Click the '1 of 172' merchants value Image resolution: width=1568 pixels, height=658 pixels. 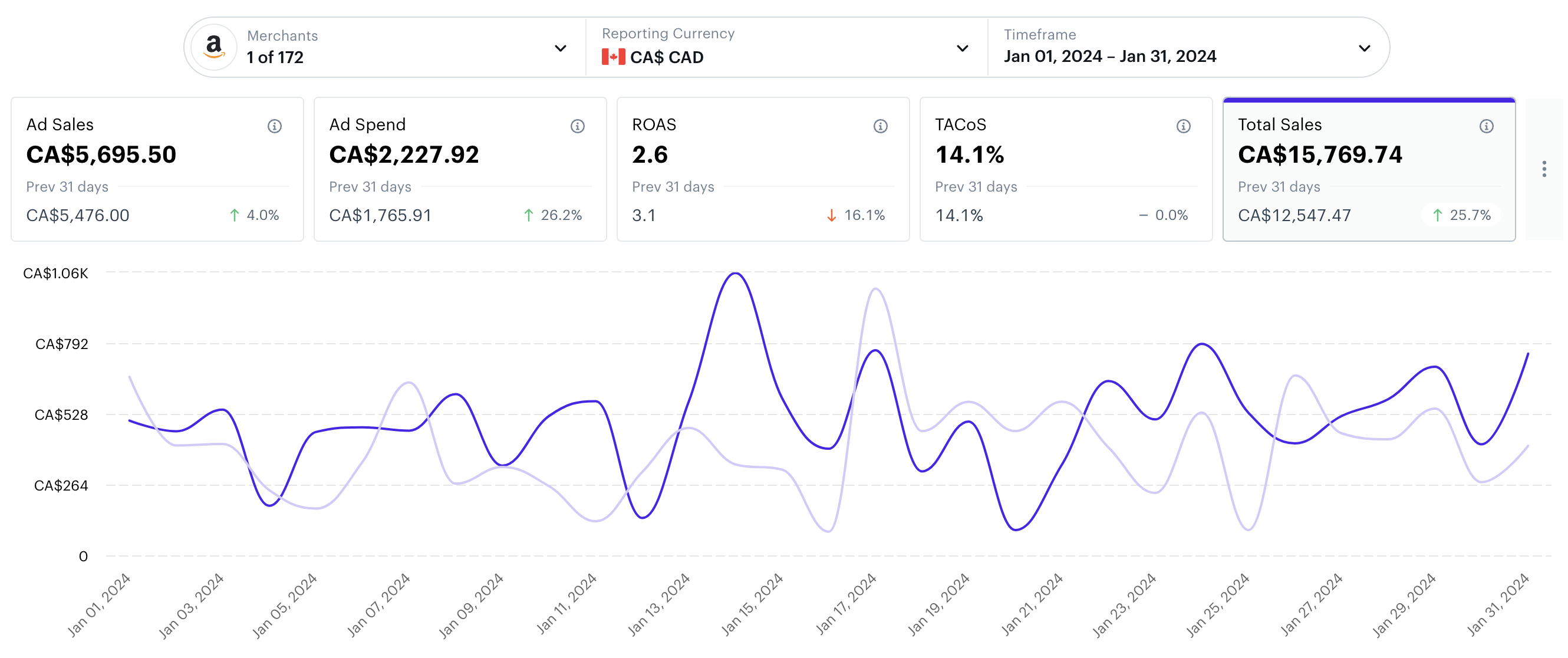275,57
